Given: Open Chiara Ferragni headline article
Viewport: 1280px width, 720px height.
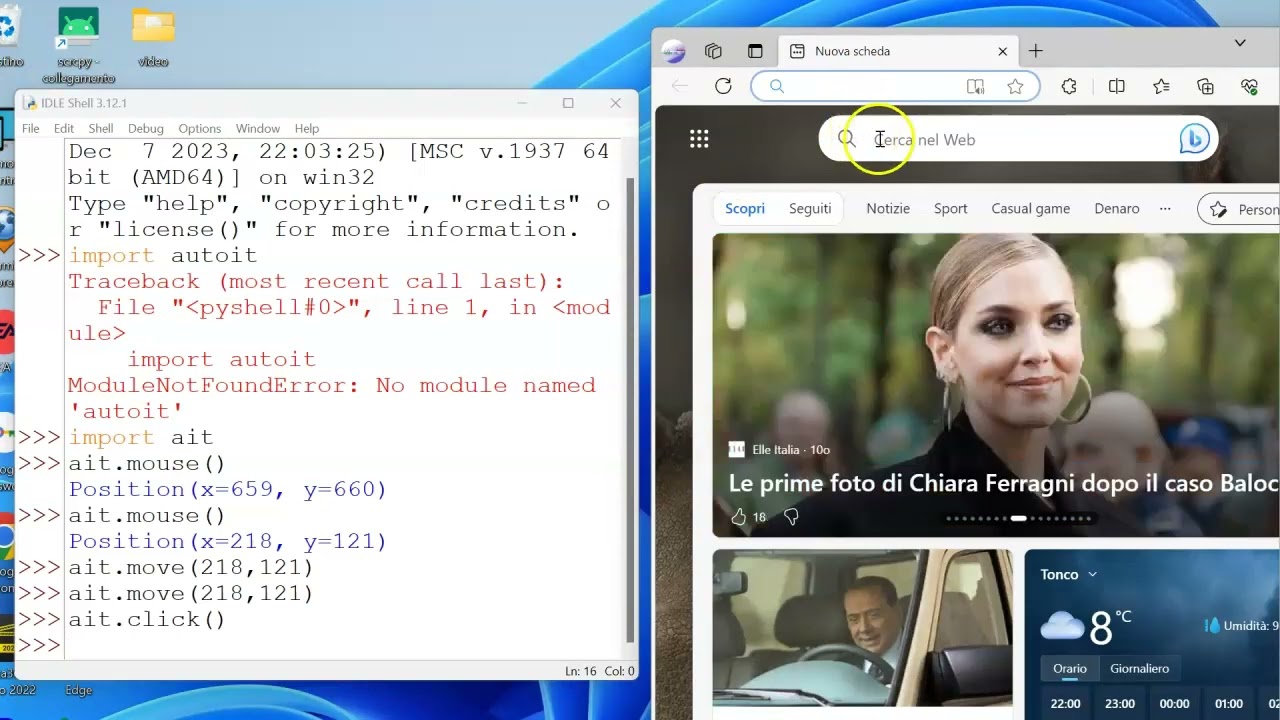Looking at the screenshot, I should [1004, 484].
